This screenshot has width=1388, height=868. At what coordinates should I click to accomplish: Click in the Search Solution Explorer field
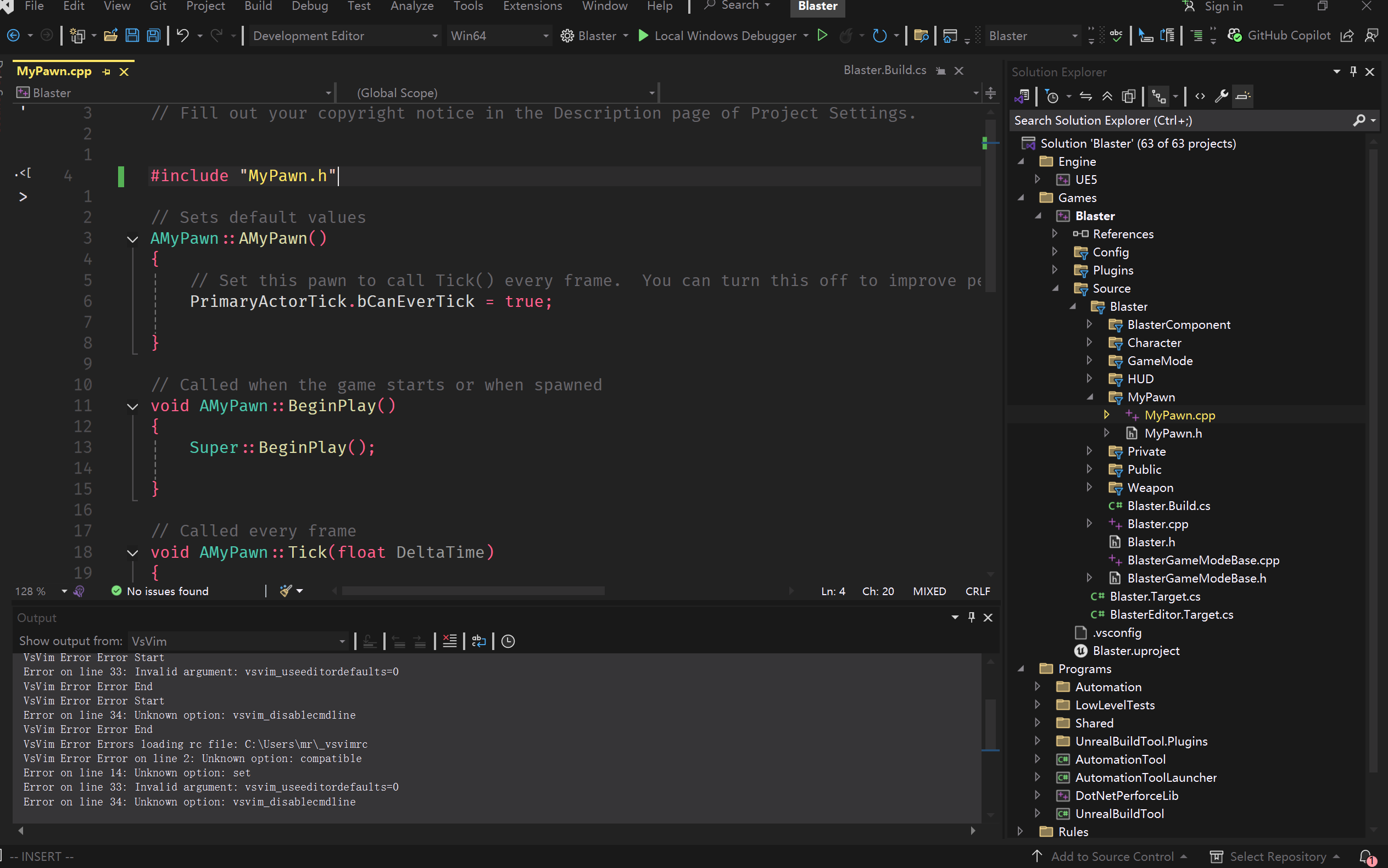pyautogui.click(x=1182, y=121)
